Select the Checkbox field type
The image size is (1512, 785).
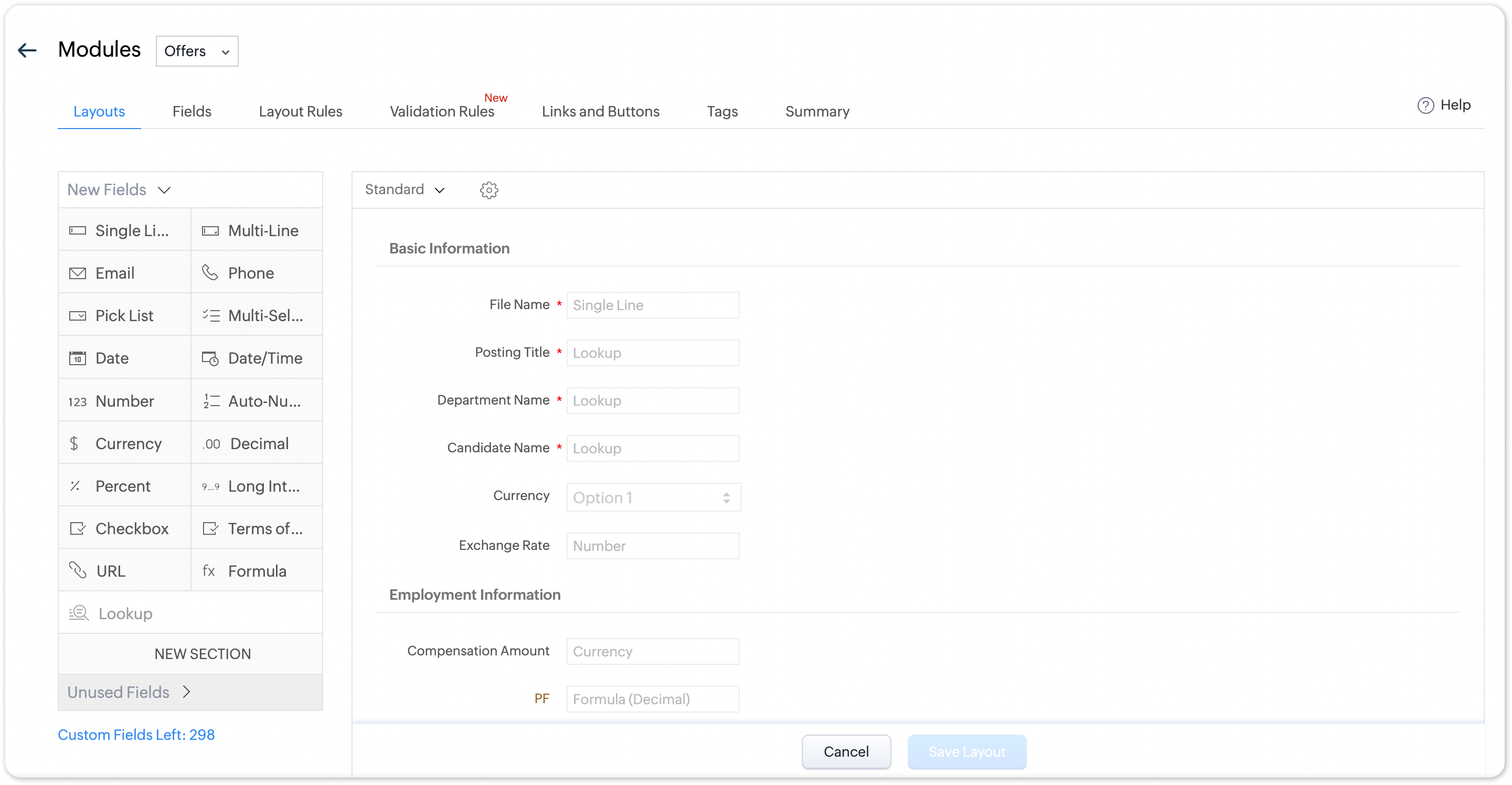124,528
